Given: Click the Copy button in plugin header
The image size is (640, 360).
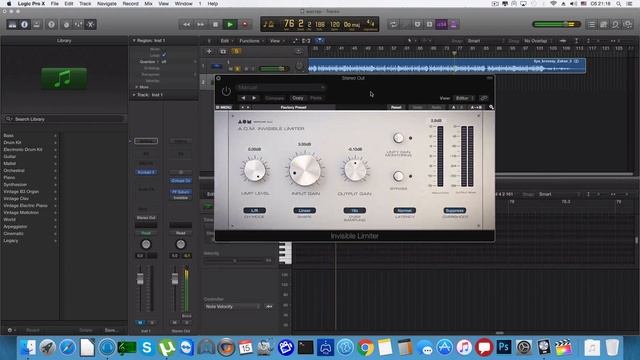Looking at the screenshot, I should 298,98.
